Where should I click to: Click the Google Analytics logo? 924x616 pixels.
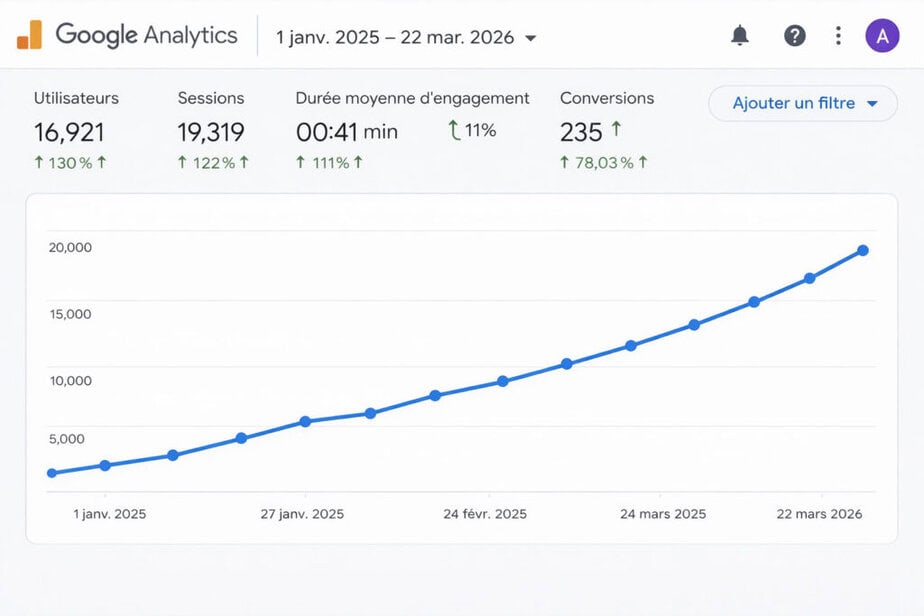130,35
